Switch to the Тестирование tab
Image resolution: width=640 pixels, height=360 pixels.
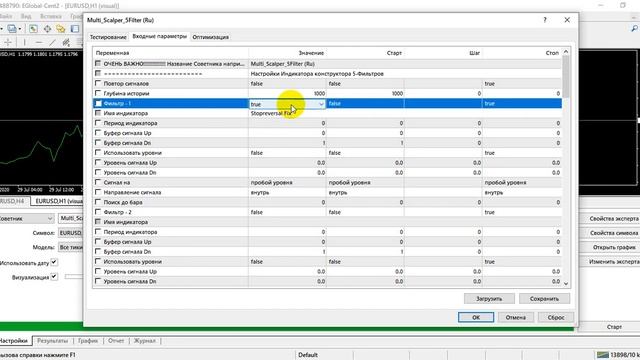coord(108,37)
